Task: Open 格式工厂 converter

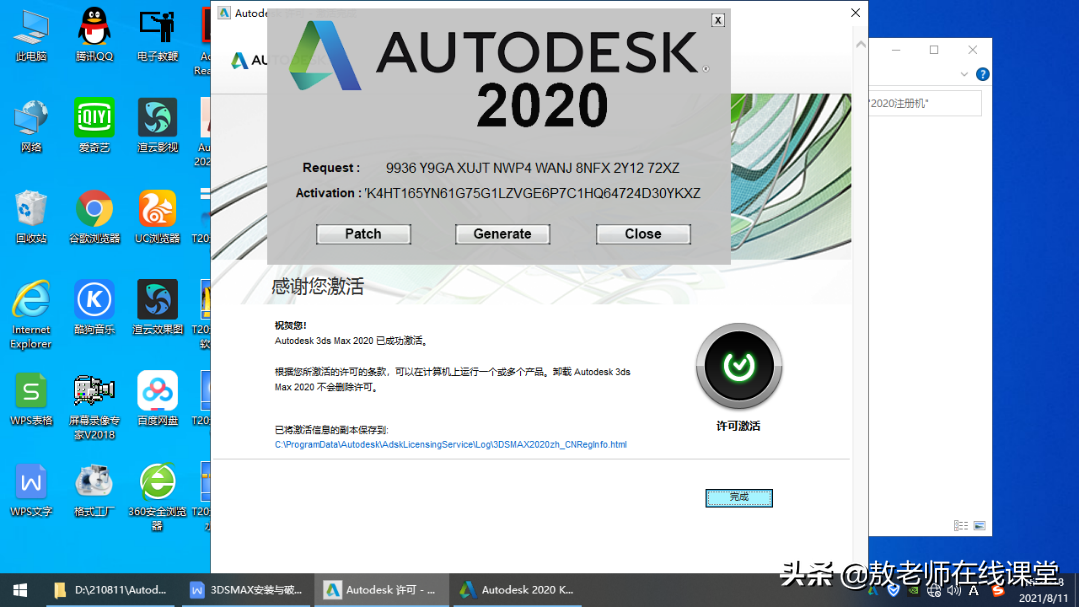Action: (94, 483)
